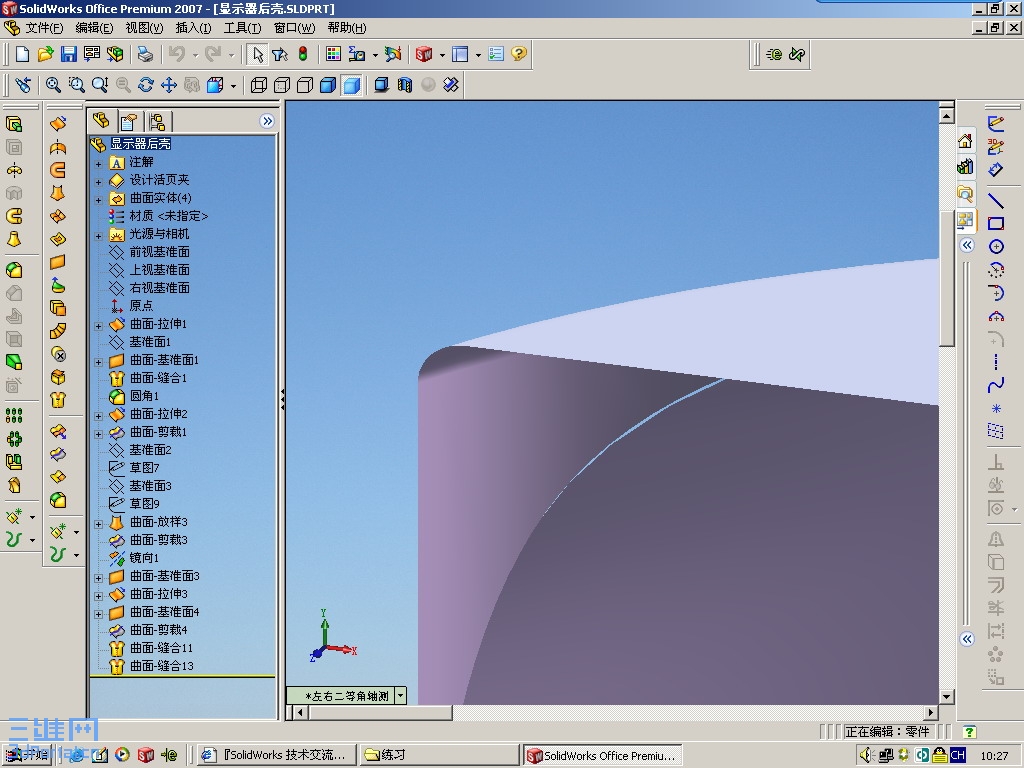Image resolution: width=1024 pixels, height=768 pixels.
Task: Open the 编辑(E) menu
Action: tap(94, 27)
